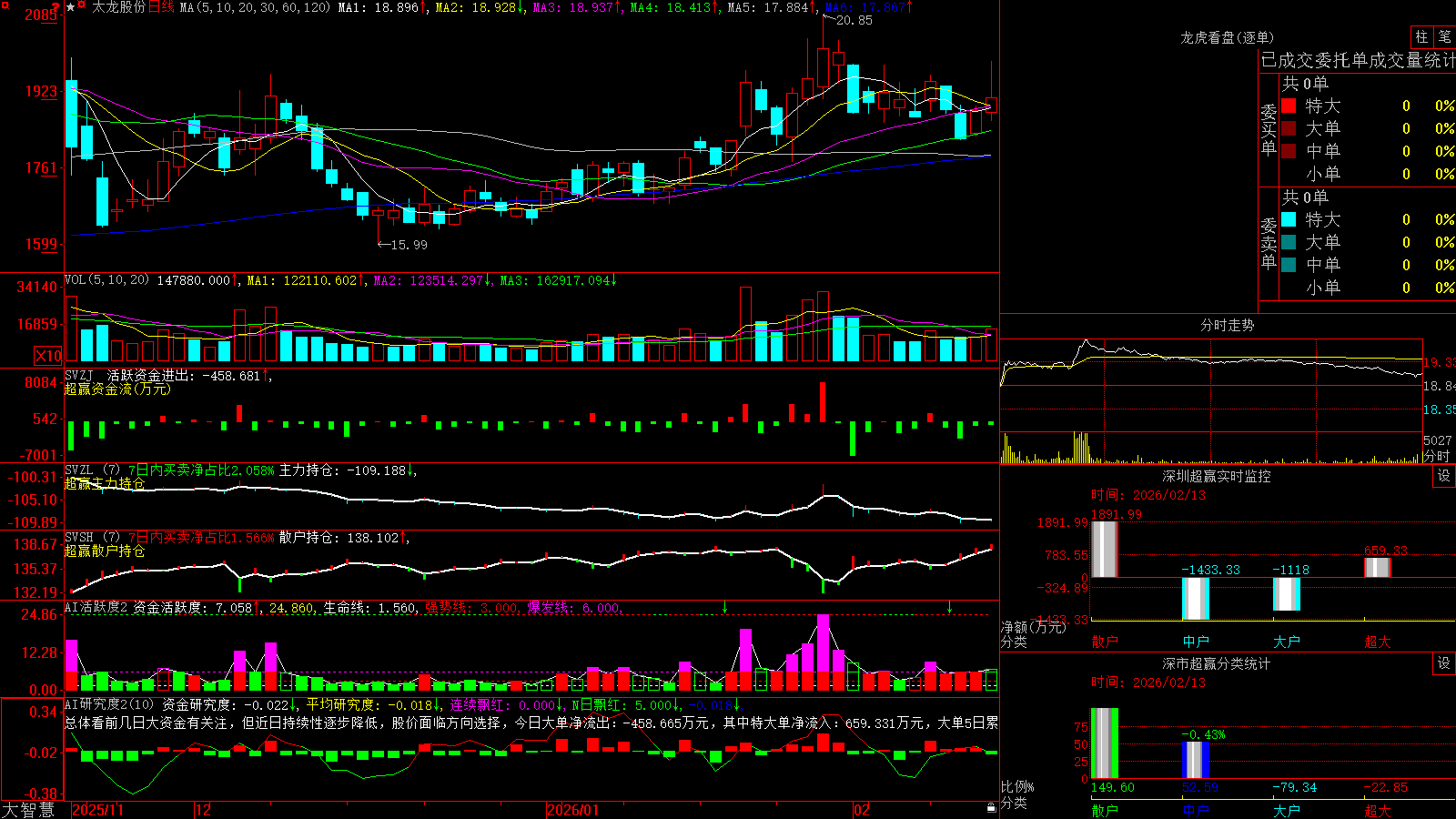Click the cyan 特大 sell order swatch
The width and height of the screenshot is (1456, 819).
[x=1289, y=219]
